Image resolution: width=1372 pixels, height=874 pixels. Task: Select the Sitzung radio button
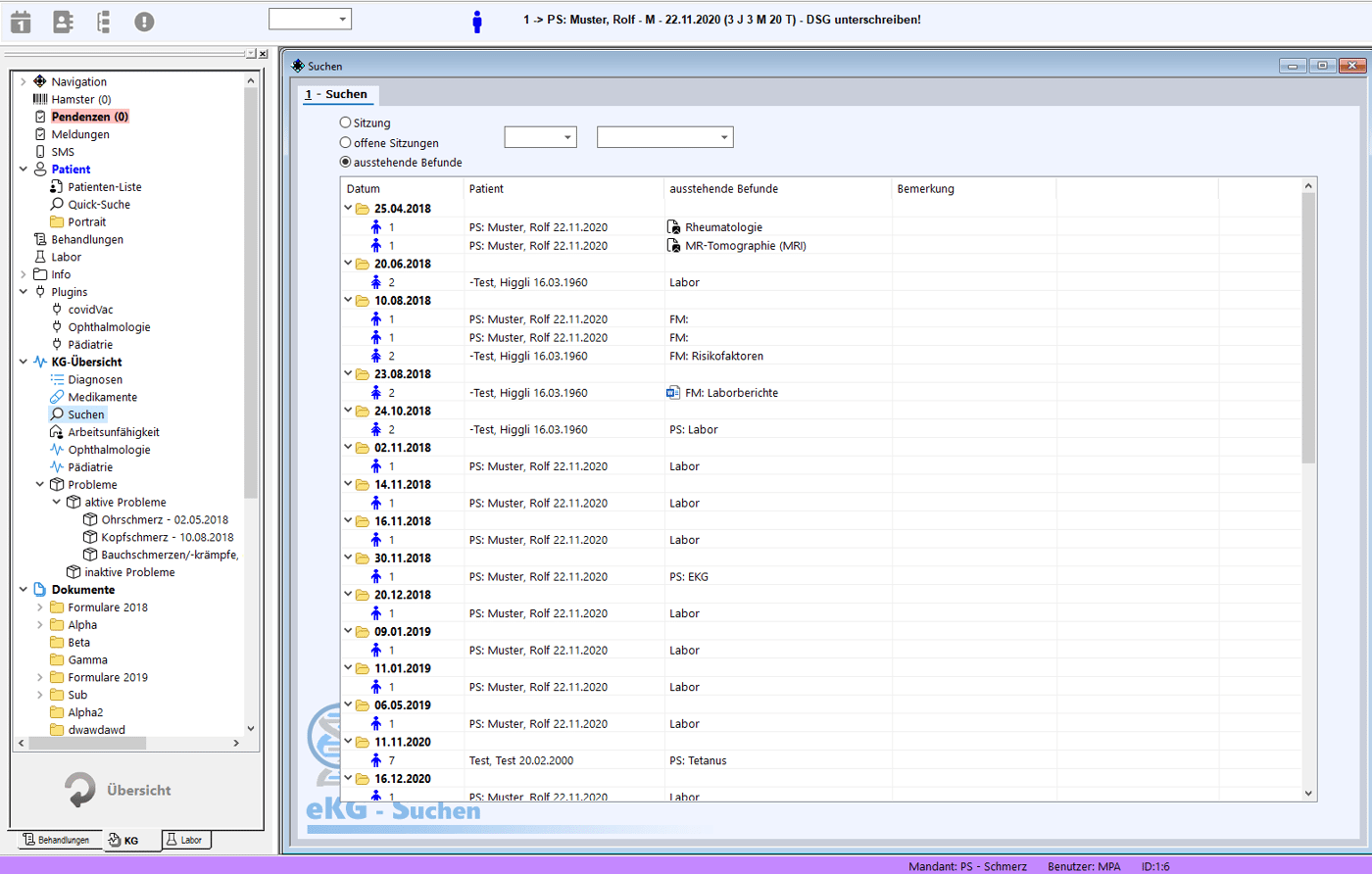(x=345, y=122)
